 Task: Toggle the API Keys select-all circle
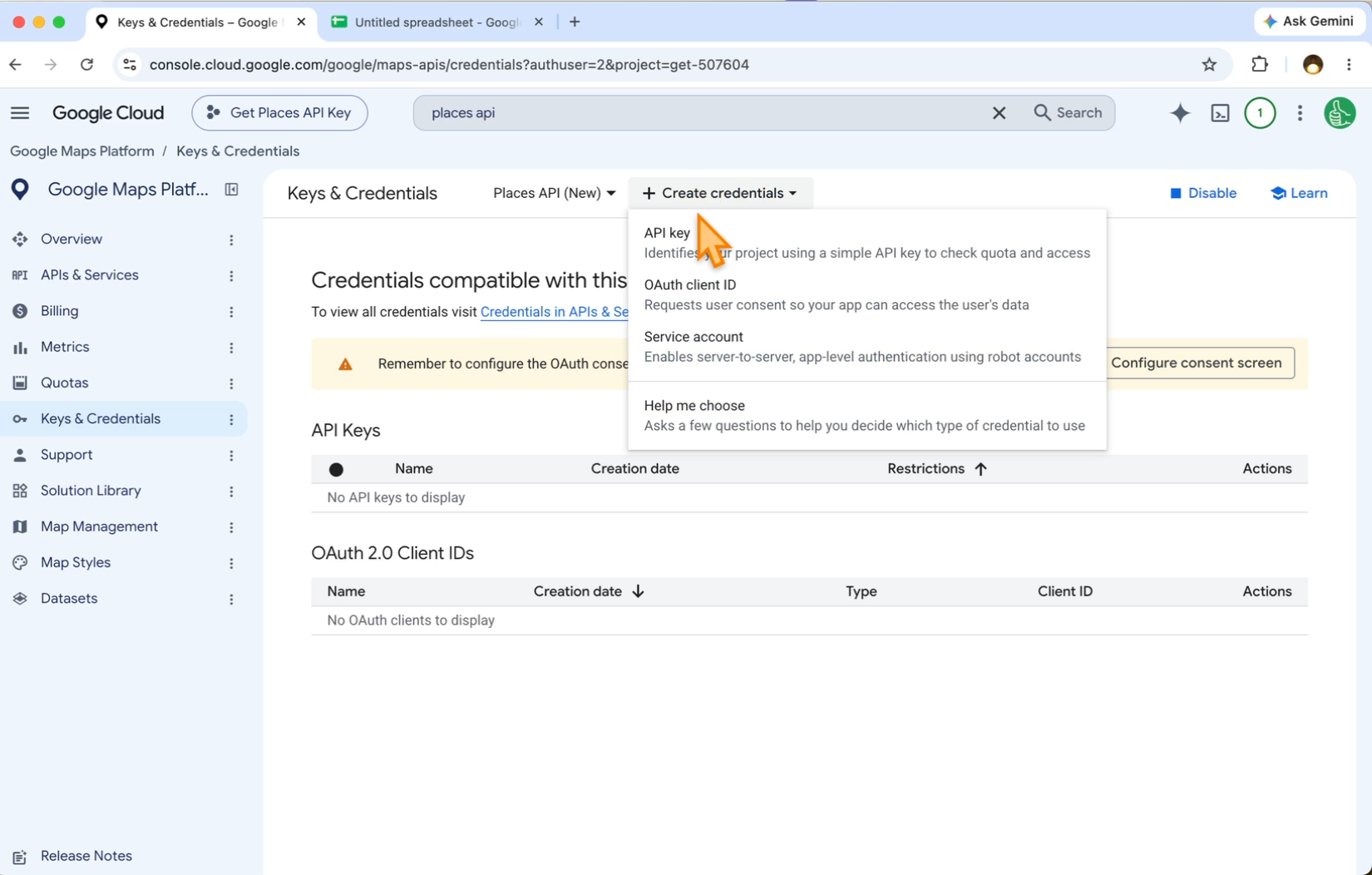coord(336,470)
